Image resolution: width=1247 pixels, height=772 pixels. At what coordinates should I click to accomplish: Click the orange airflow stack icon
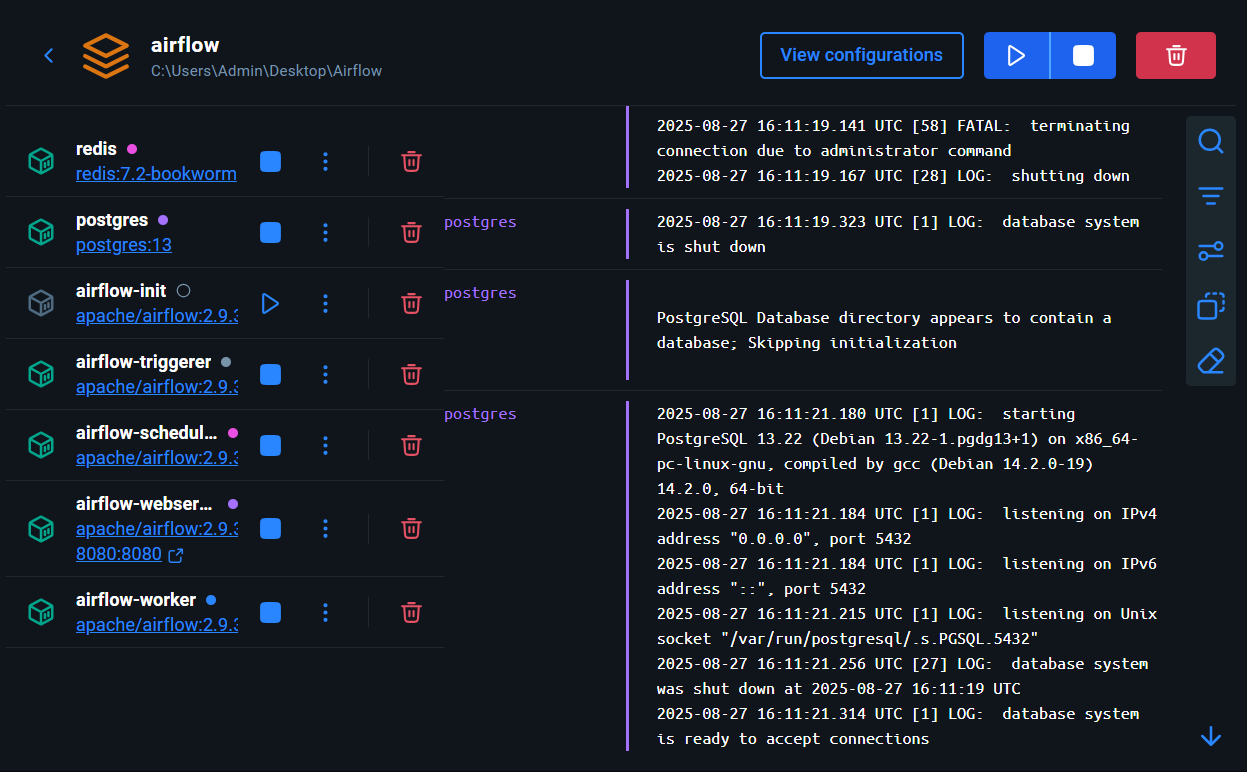click(x=106, y=56)
